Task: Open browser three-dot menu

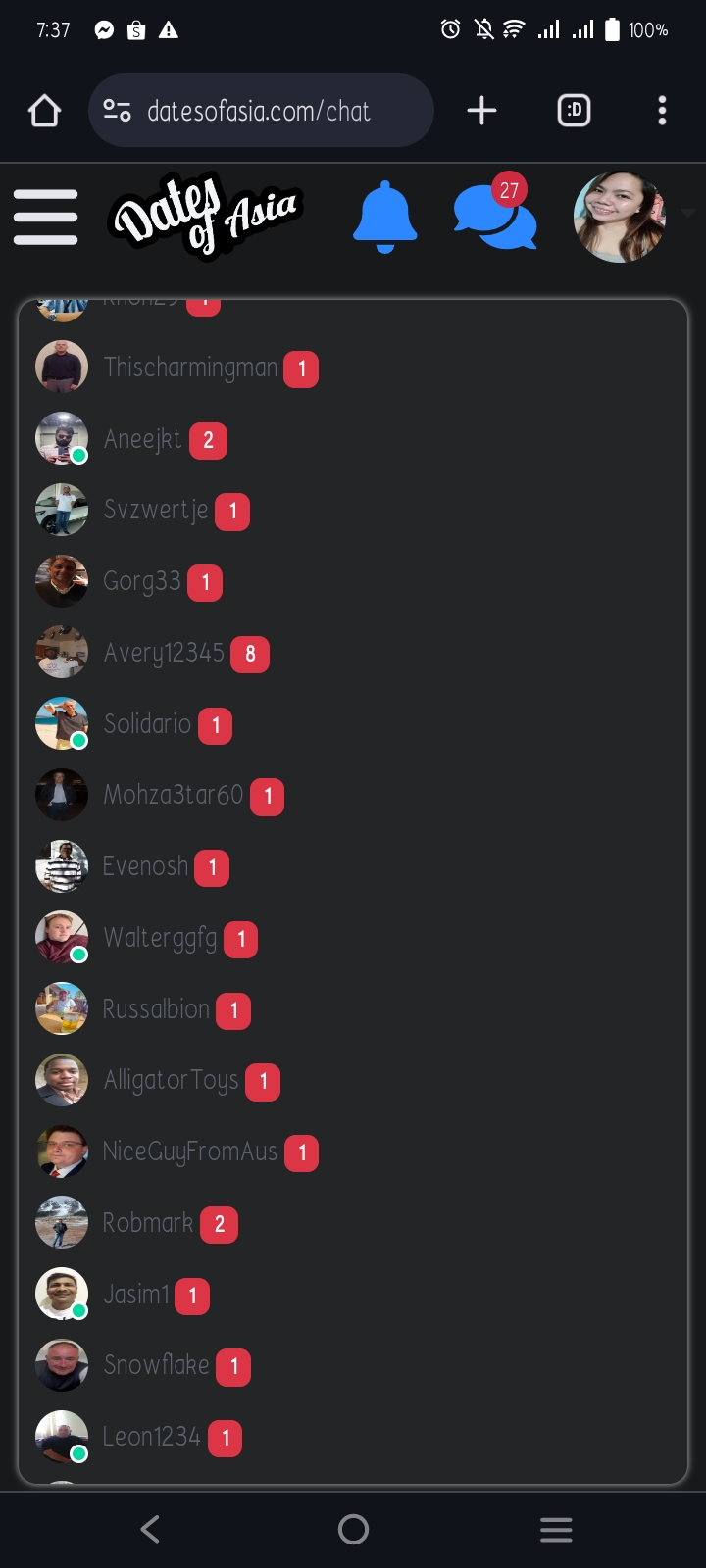Action: pyautogui.click(x=663, y=111)
